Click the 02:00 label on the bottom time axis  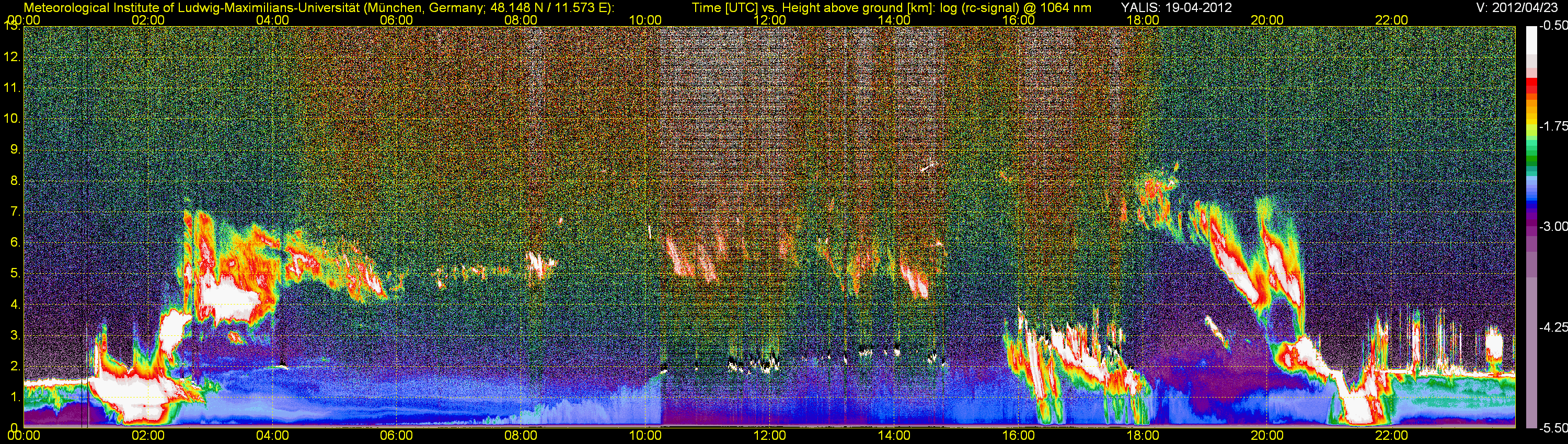tap(148, 436)
